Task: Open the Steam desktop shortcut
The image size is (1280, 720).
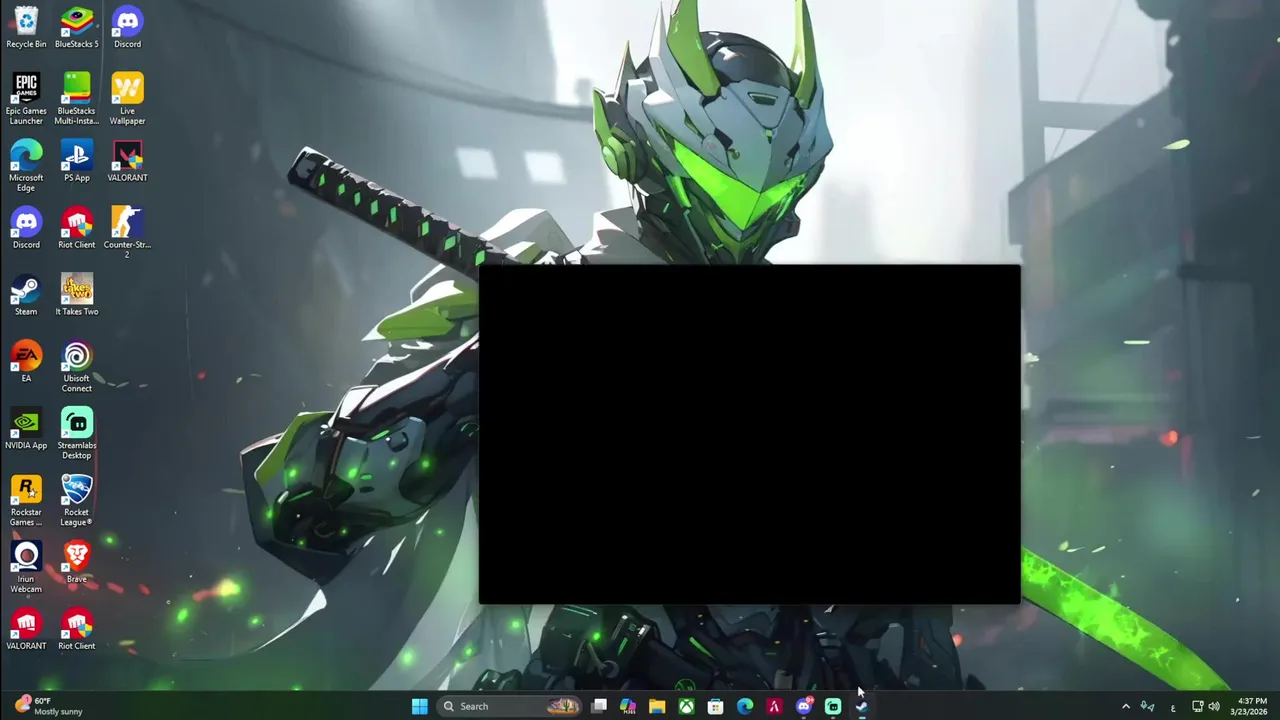Action: click(x=26, y=295)
